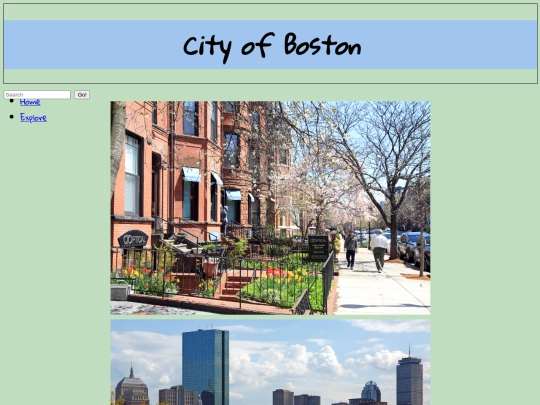This screenshot has width=540, height=405.
Task: Click the Search input field
Action: [37, 95]
